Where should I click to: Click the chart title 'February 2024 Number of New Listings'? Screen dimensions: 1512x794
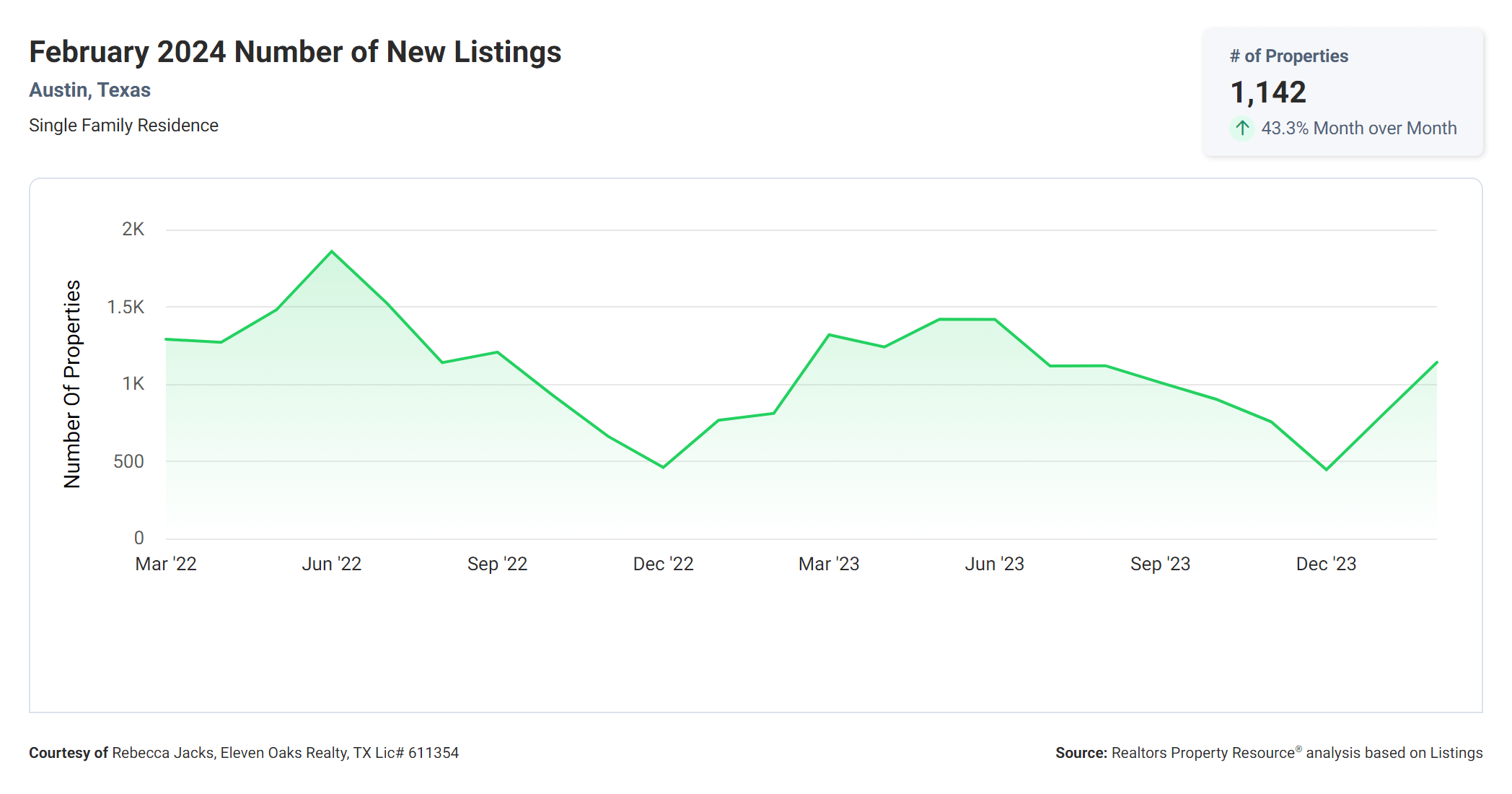pyautogui.click(x=295, y=52)
